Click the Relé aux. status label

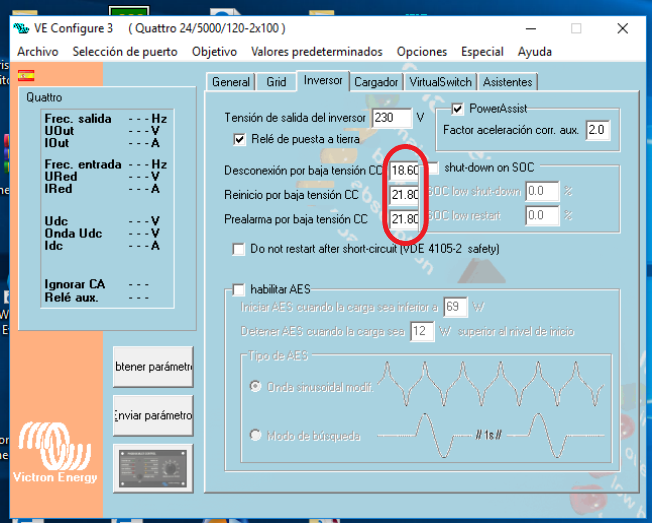tap(72, 298)
